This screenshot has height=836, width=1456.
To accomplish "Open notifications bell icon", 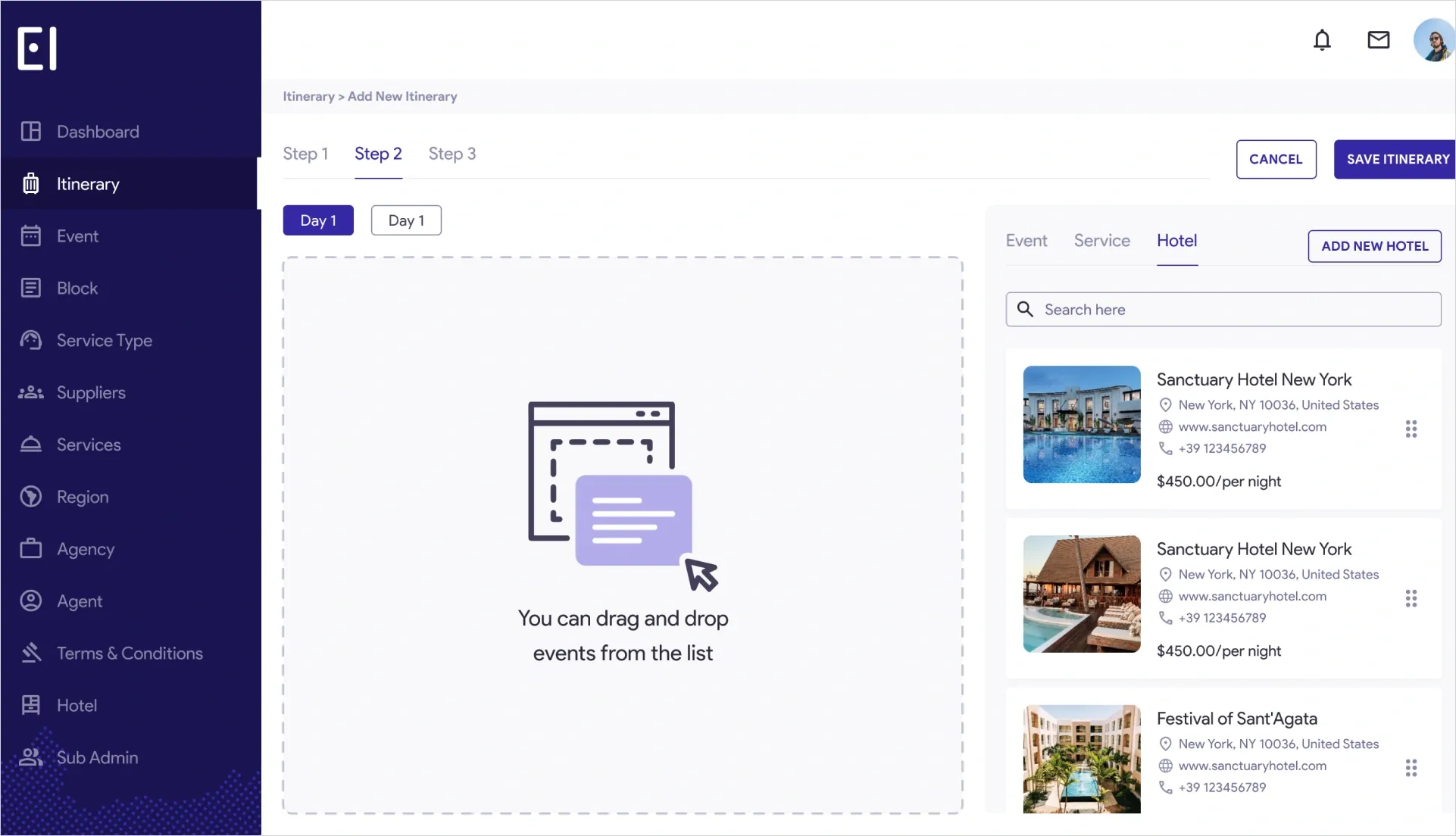I will coord(1322,40).
